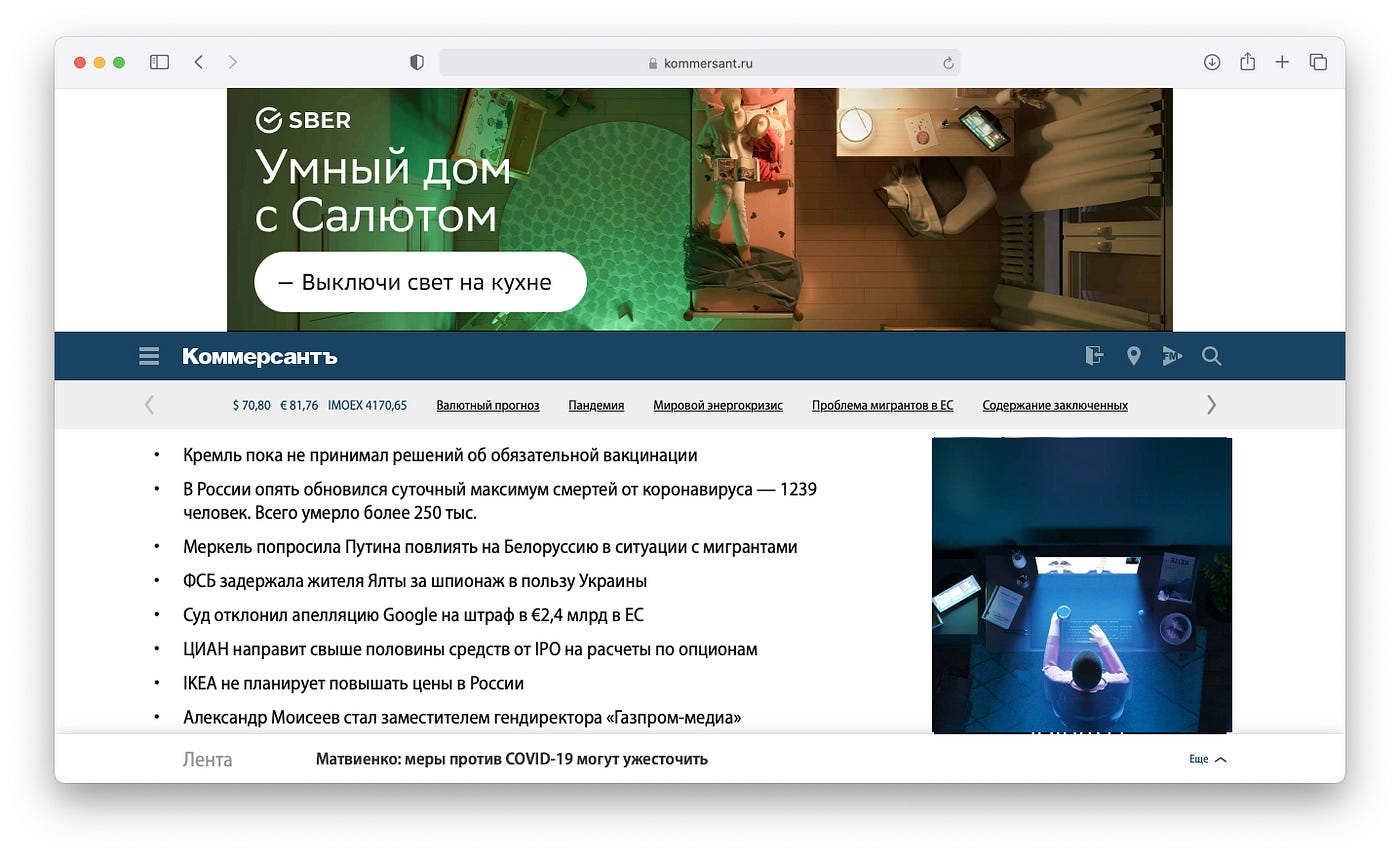The height and width of the screenshot is (867, 1400).
Task: Click the Выключи свет на кухне button
Action: coord(420,282)
